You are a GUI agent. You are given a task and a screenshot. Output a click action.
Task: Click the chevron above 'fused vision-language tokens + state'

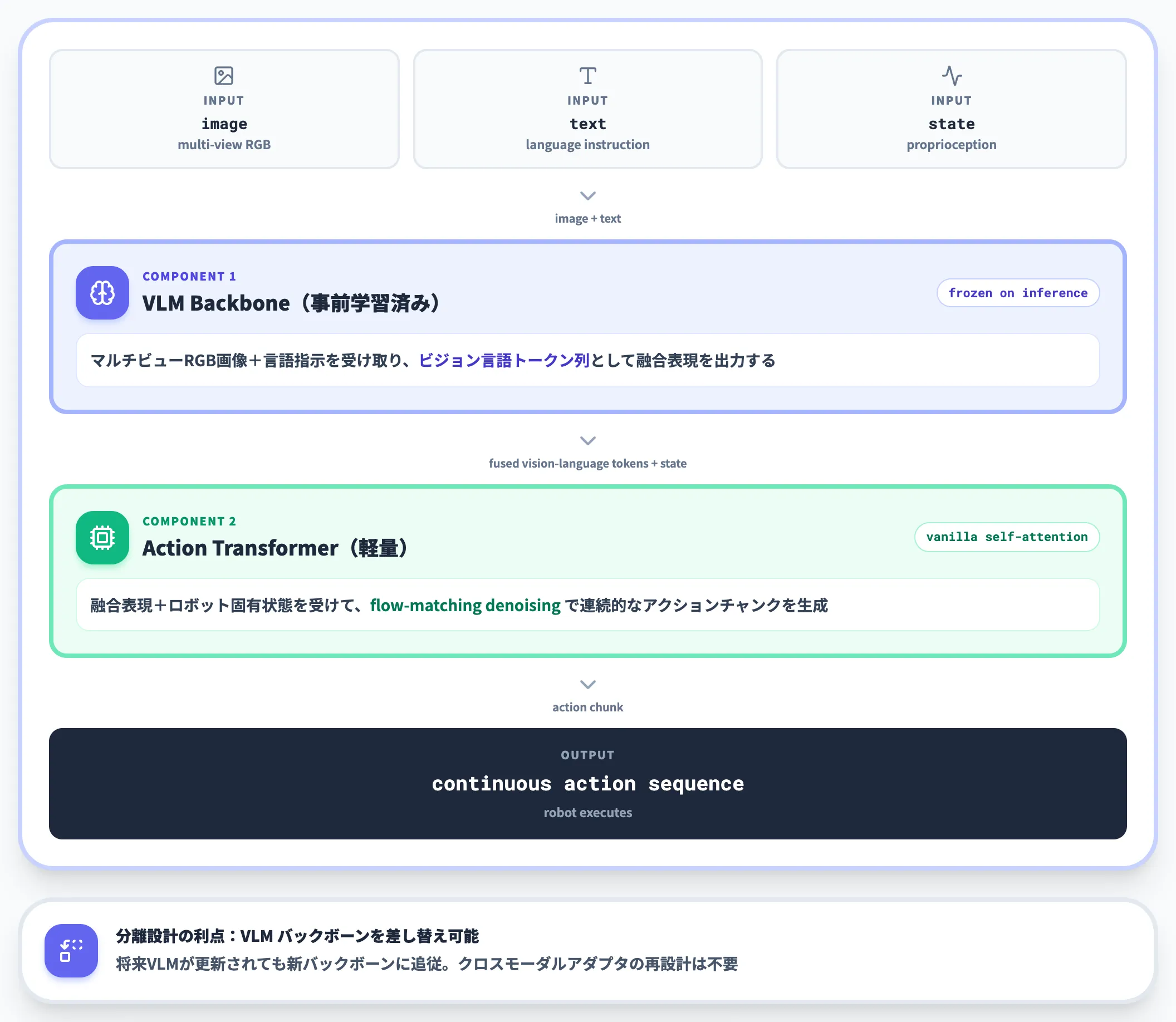pos(587,440)
